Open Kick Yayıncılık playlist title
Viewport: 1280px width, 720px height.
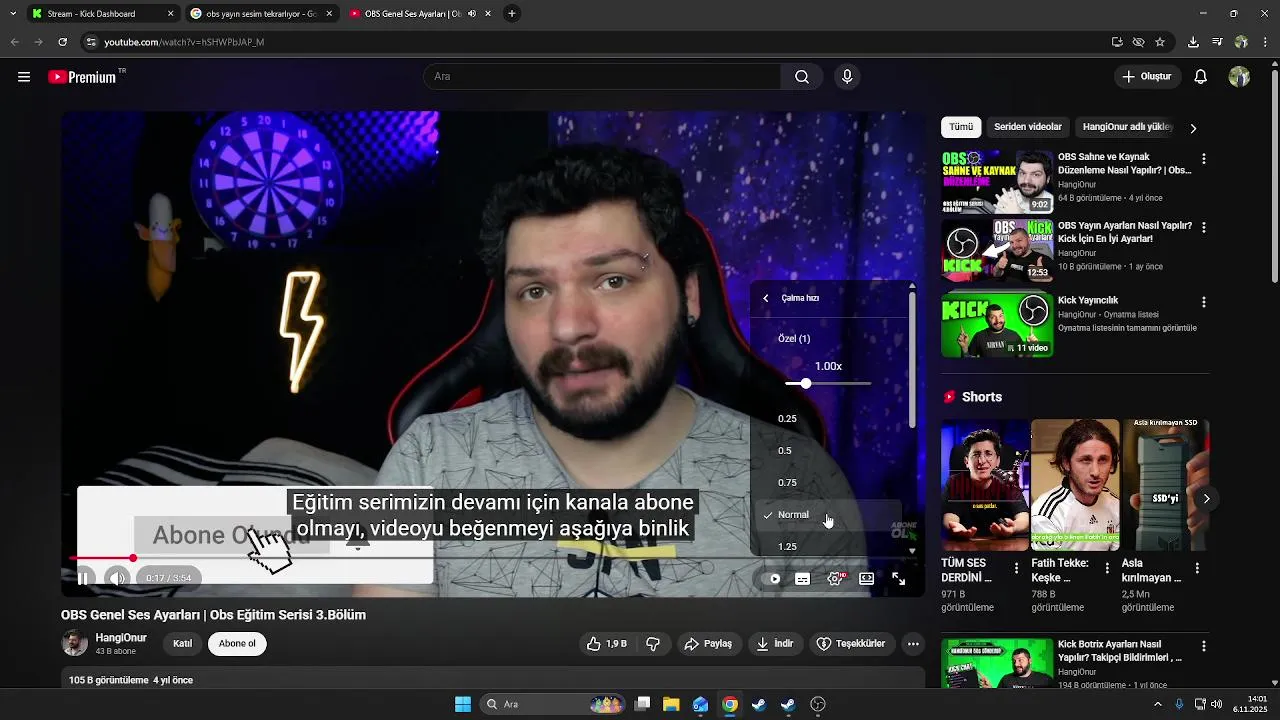[x=1088, y=300]
